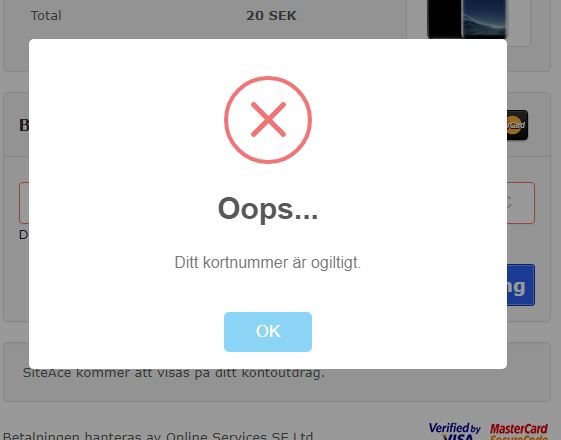Screen dimensions: 561x440
Task: Click the "D" text below card field
Action: tap(24, 235)
